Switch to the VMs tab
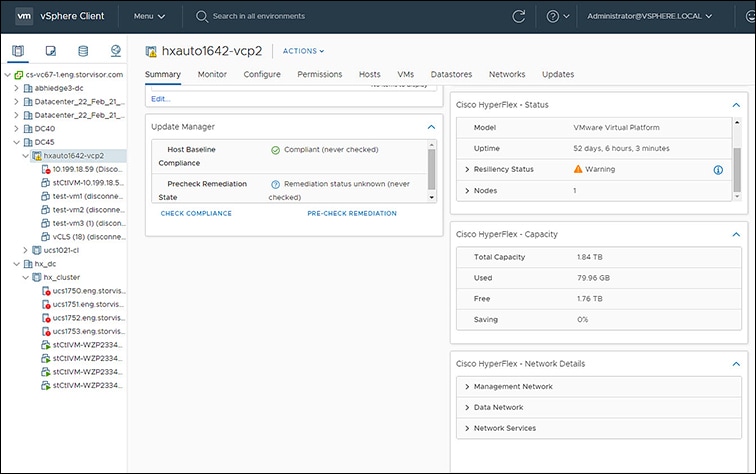756x474 pixels. pyautogui.click(x=405, y=74)
